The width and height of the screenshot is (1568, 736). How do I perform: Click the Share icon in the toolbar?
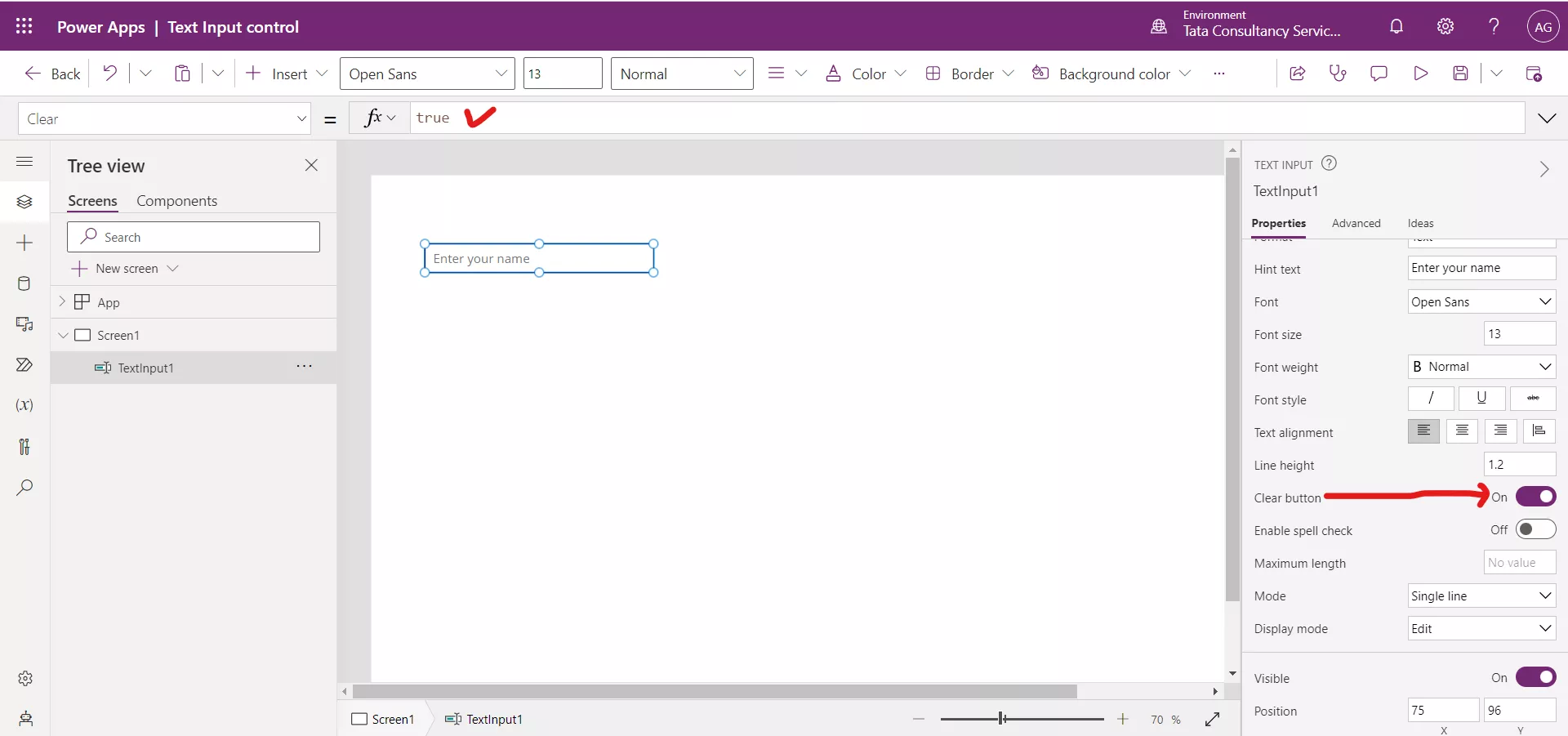(x=1297, y=74)
